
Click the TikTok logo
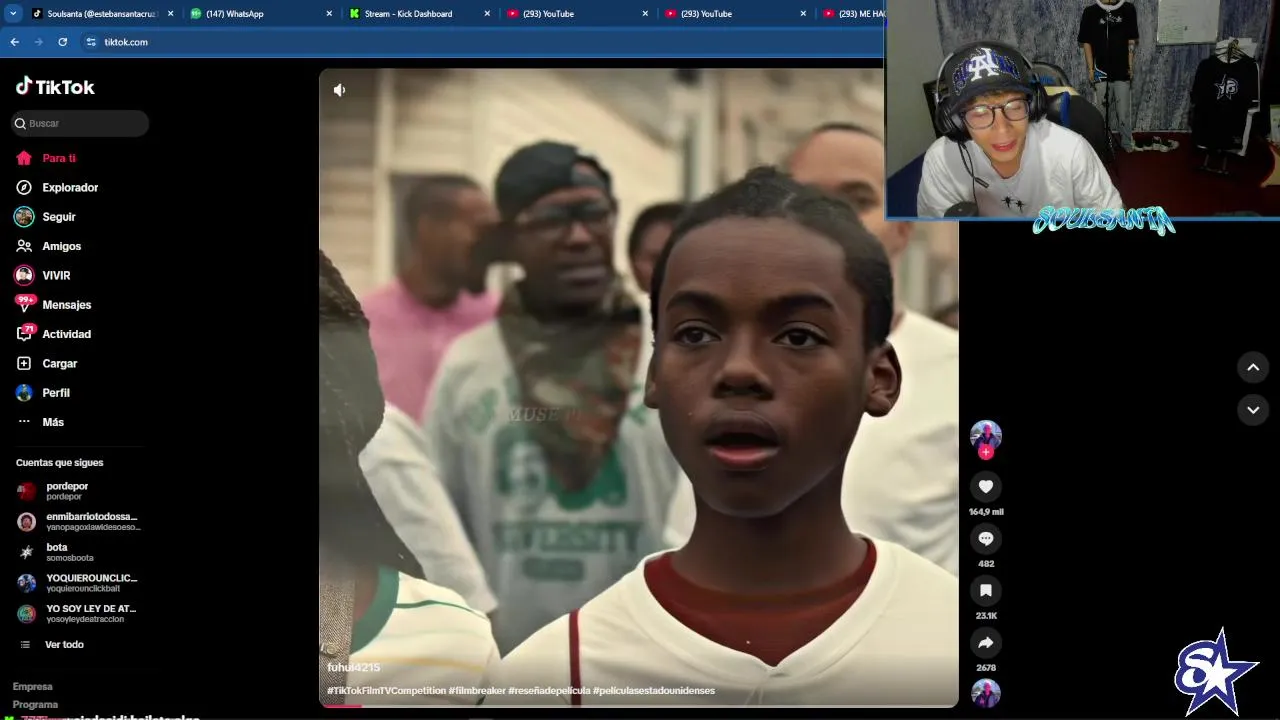(55, 87)
